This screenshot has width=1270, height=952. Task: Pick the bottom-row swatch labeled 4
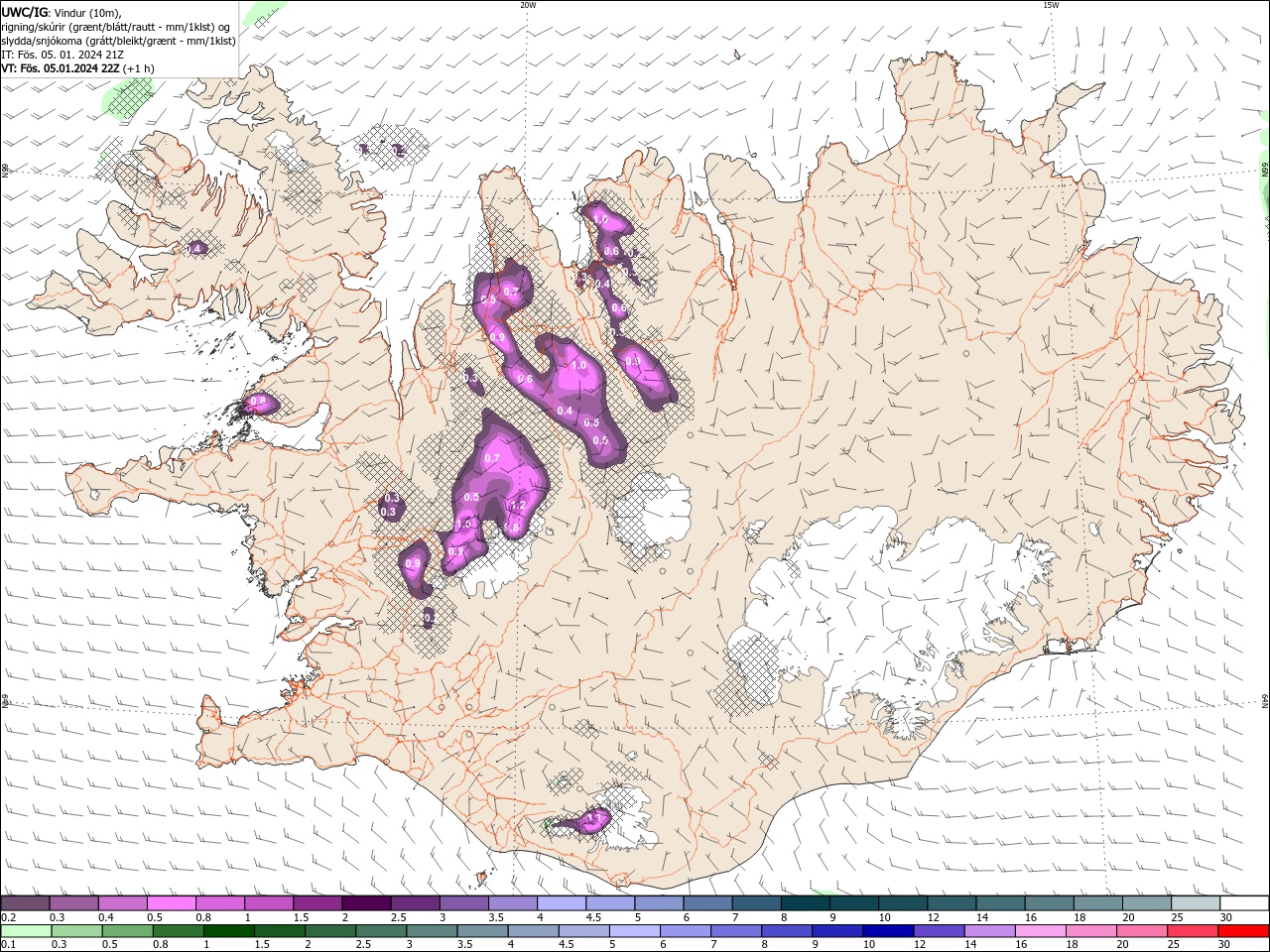click(x=533, y=931)
